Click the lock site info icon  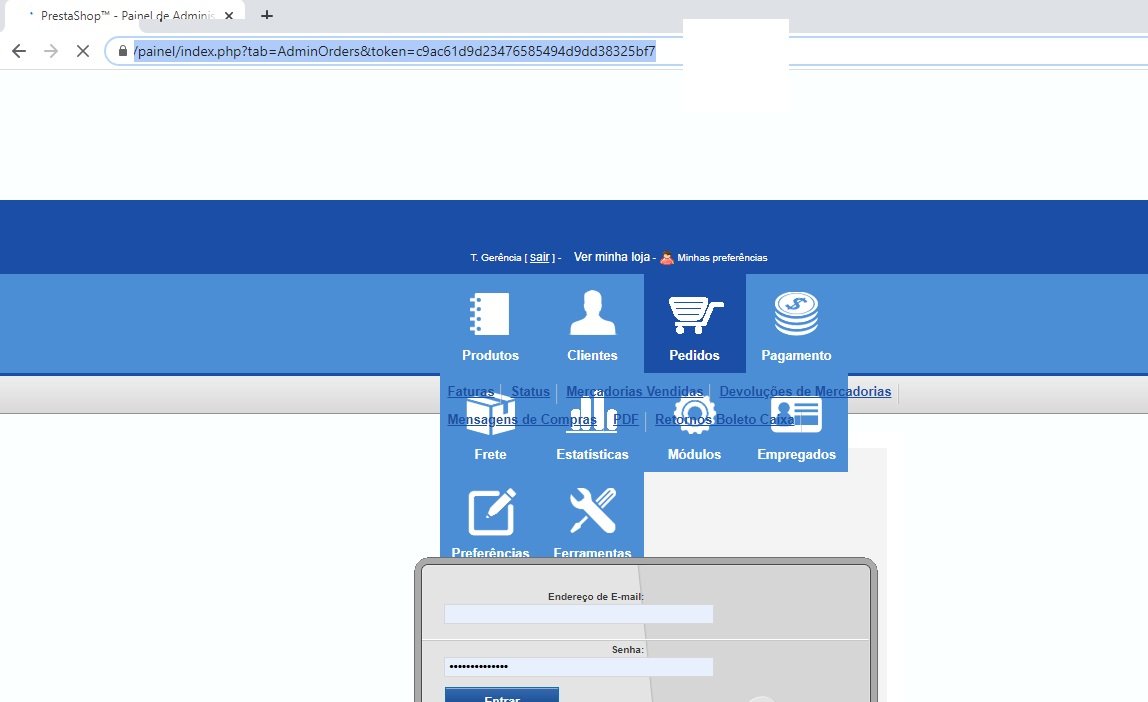pos(123,51)
